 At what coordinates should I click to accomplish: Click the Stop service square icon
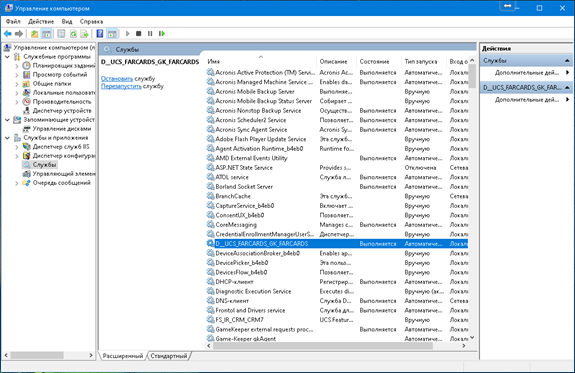coord(139,34)
